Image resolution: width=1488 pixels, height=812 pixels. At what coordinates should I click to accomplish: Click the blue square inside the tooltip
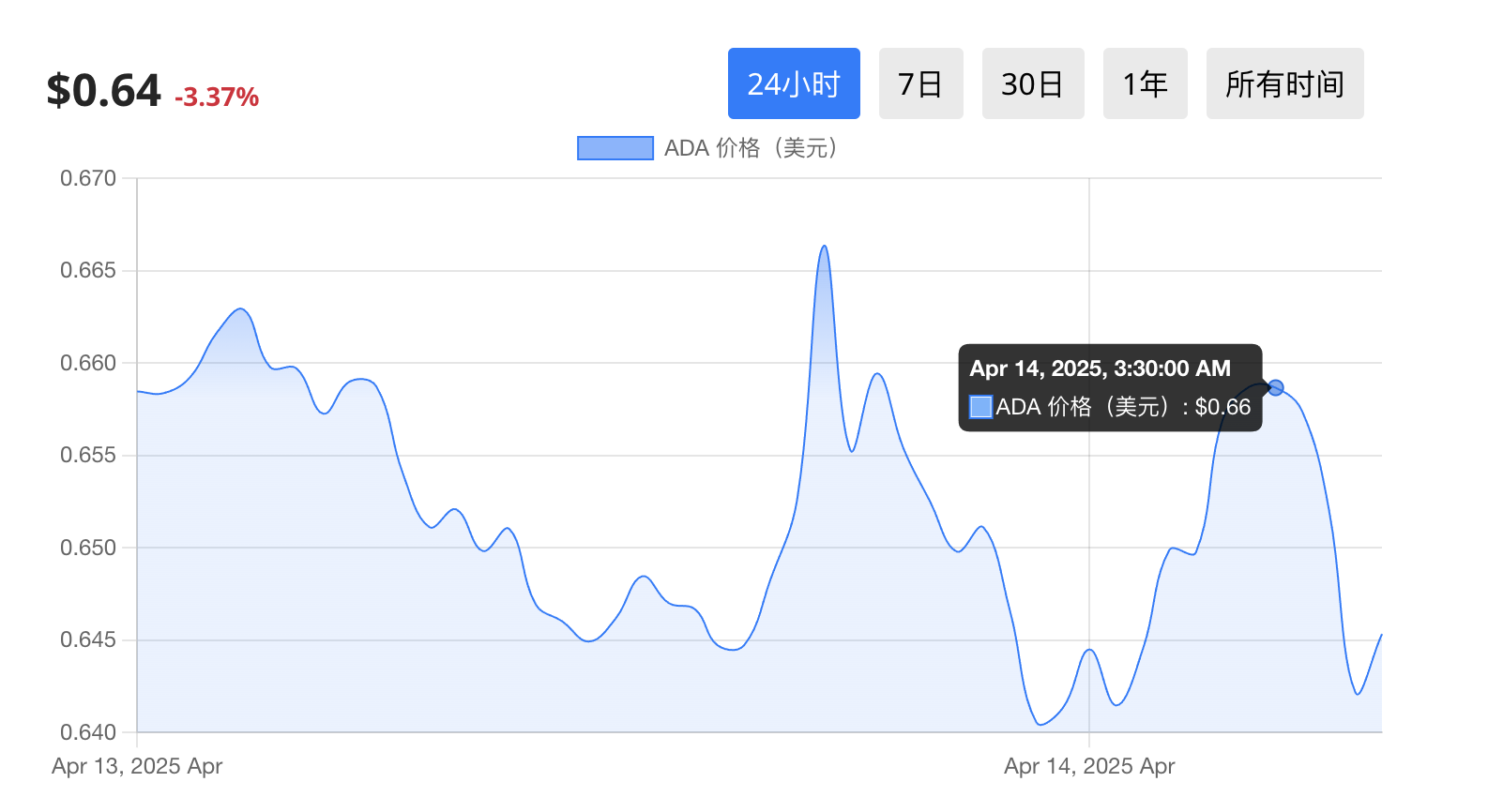pyautogui.click(x=980, y=407)
